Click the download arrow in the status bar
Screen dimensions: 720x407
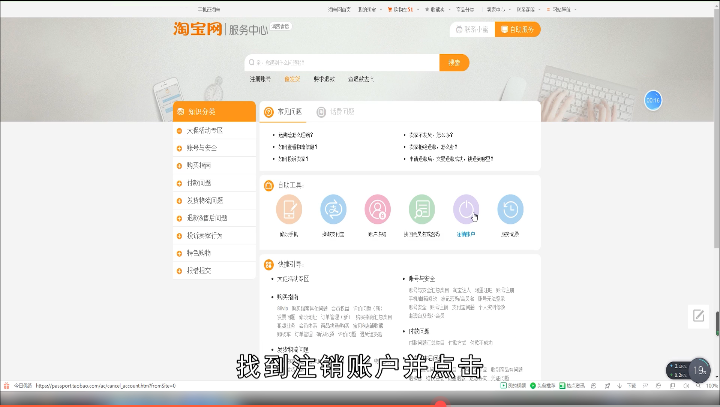pos(619,386)
